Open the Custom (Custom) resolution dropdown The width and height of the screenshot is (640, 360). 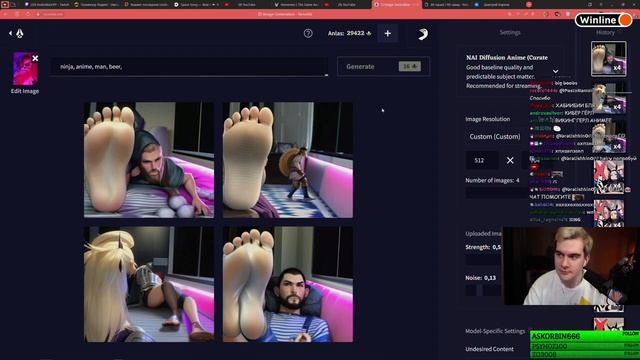tap(495, 136)
